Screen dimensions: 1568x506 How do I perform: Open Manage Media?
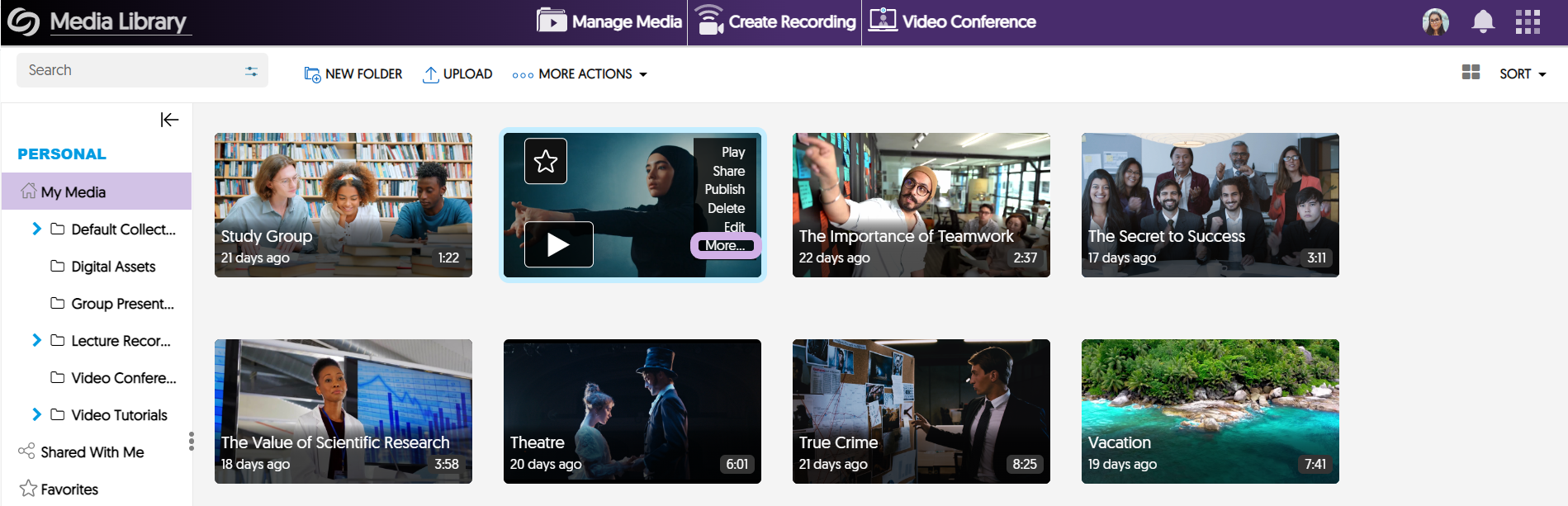pos(609,21)
